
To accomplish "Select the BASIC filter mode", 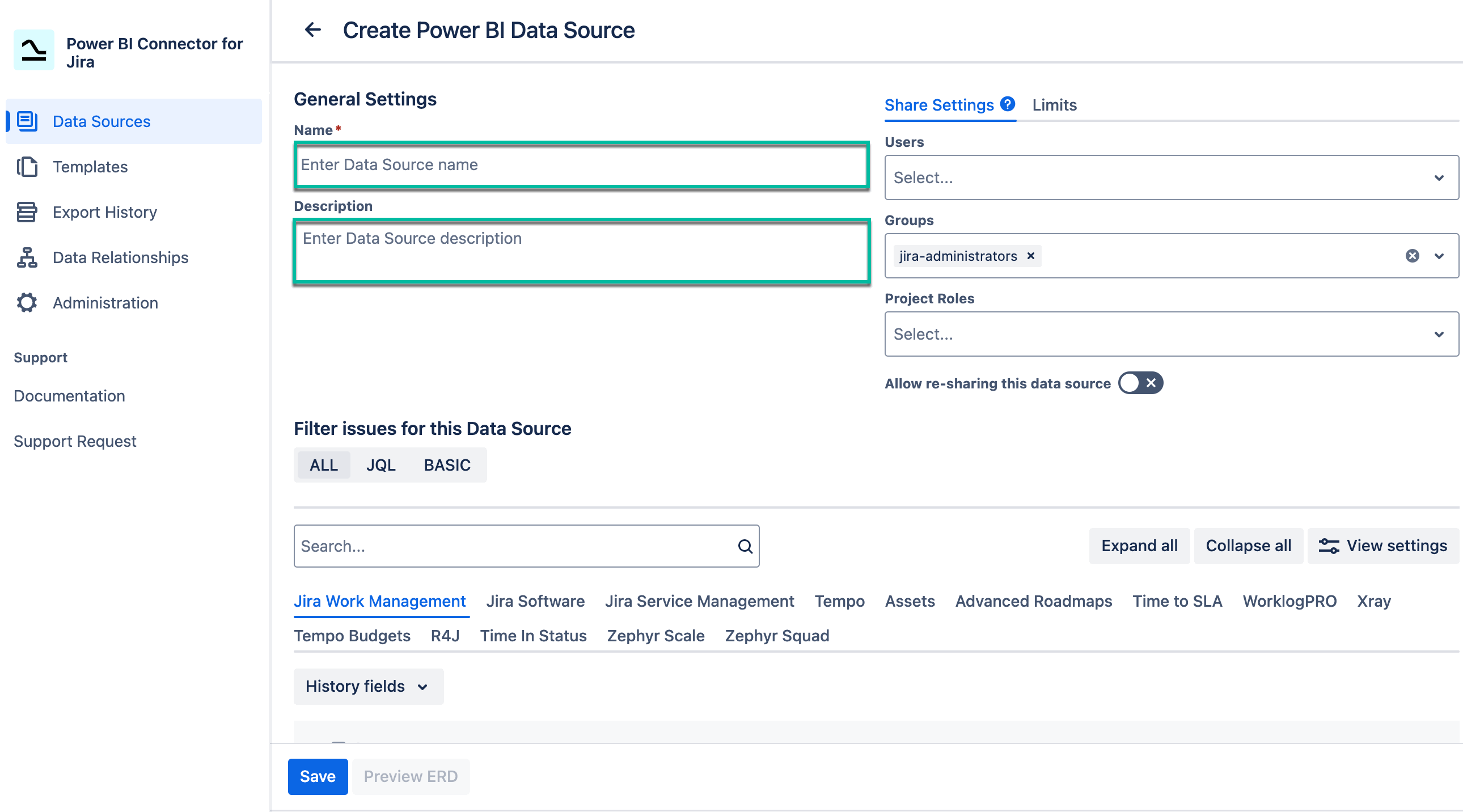I will 447,465.
